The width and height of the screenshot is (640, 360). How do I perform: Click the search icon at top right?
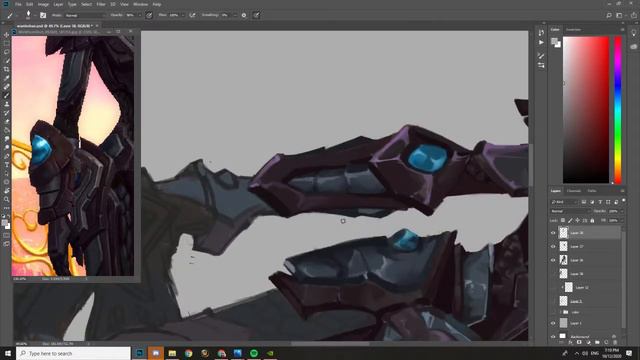pyautogui.click(x=609, y=15)
